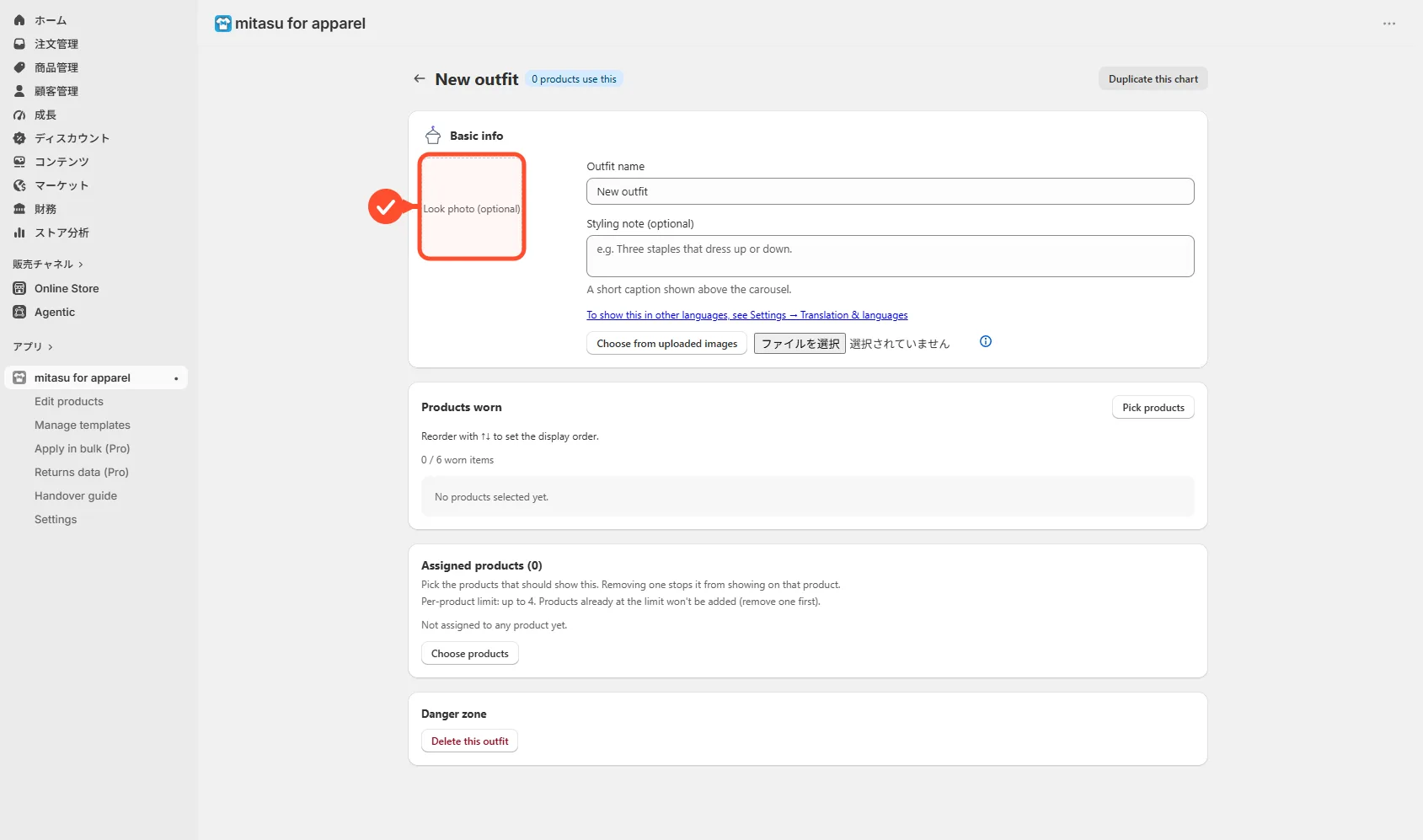Screen dimensions: 1423x840
Task: Click the Look photo upload placeholder
Action: tap(472, 207)
